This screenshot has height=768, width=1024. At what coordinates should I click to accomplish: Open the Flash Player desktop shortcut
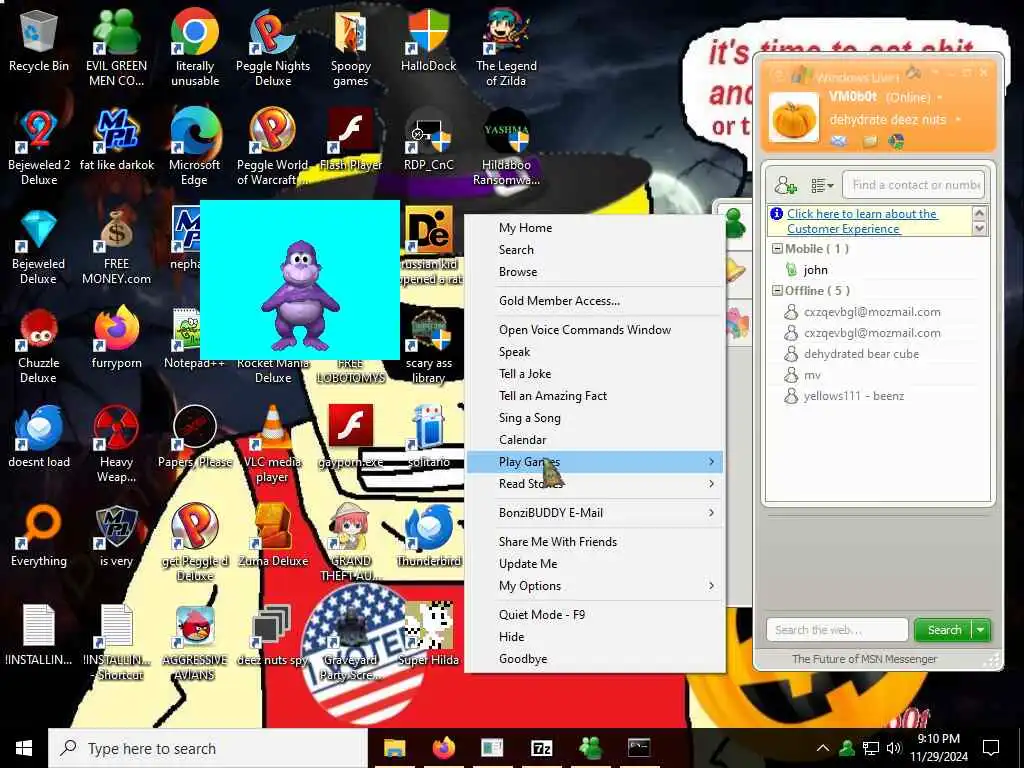point(351,140)
